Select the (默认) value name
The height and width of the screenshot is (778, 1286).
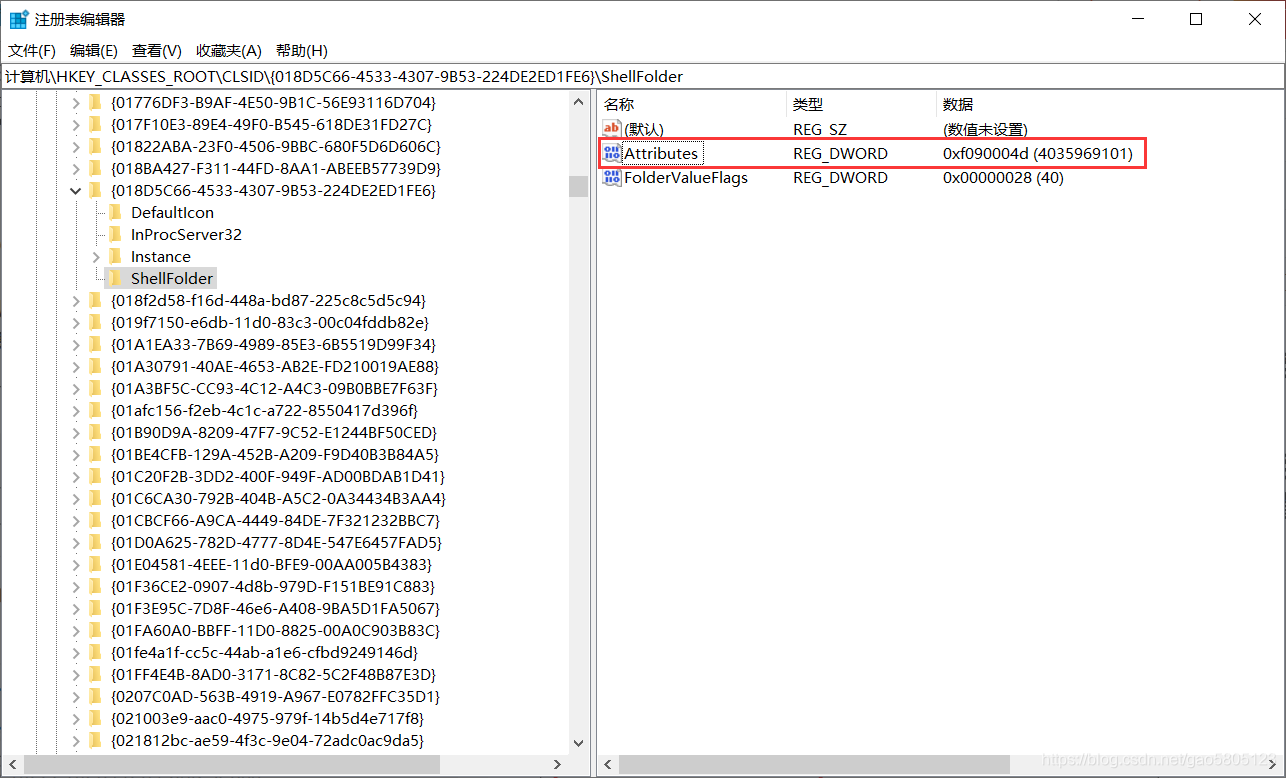(644, 129)
